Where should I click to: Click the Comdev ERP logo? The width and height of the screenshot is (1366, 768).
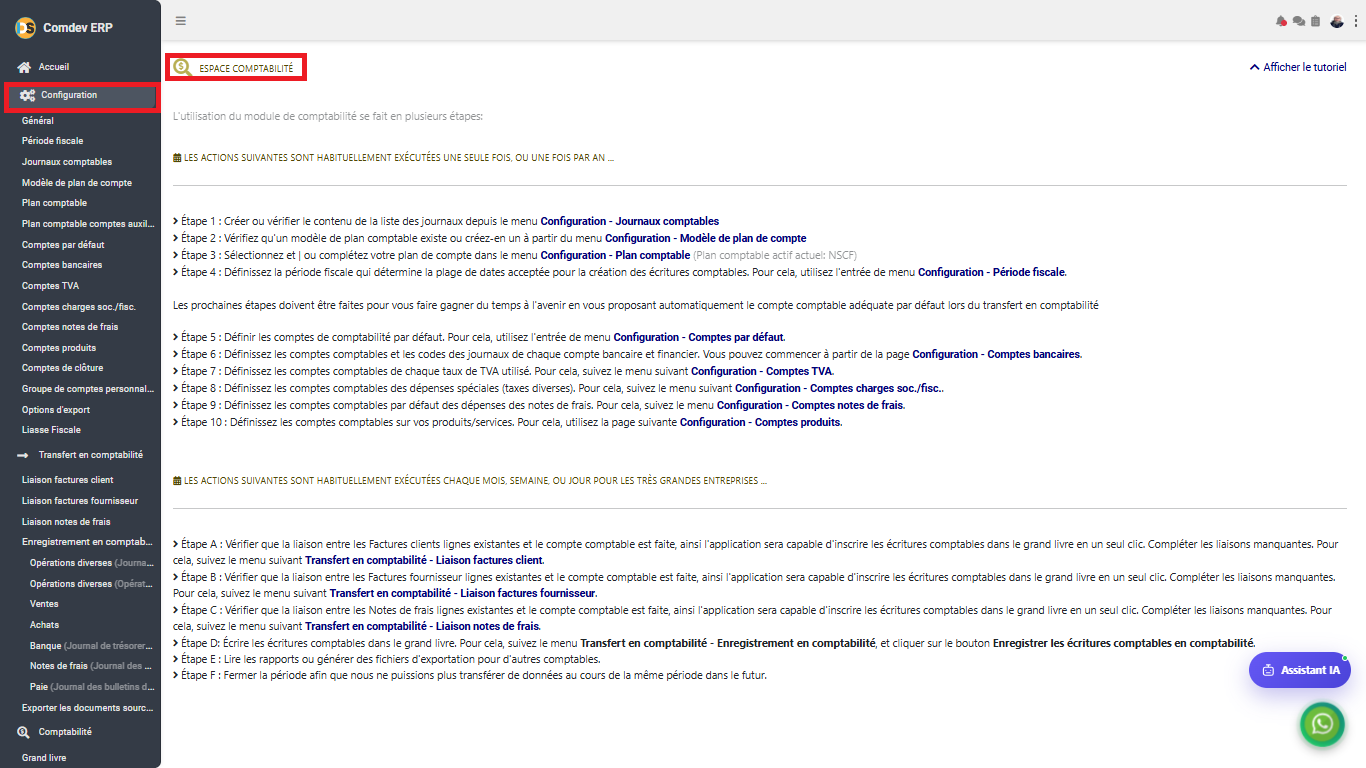(x=25, y=27)
